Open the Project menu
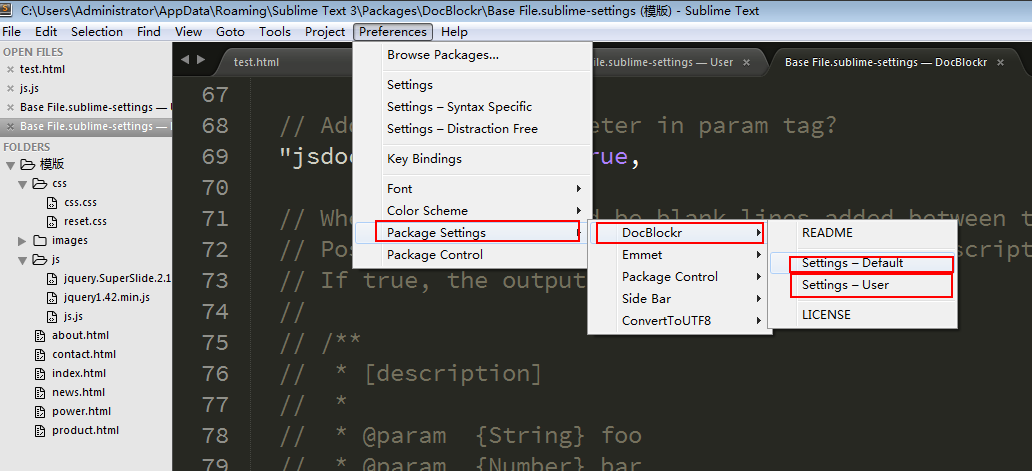This screenshot has width=1032, height=471. point(325,32)
